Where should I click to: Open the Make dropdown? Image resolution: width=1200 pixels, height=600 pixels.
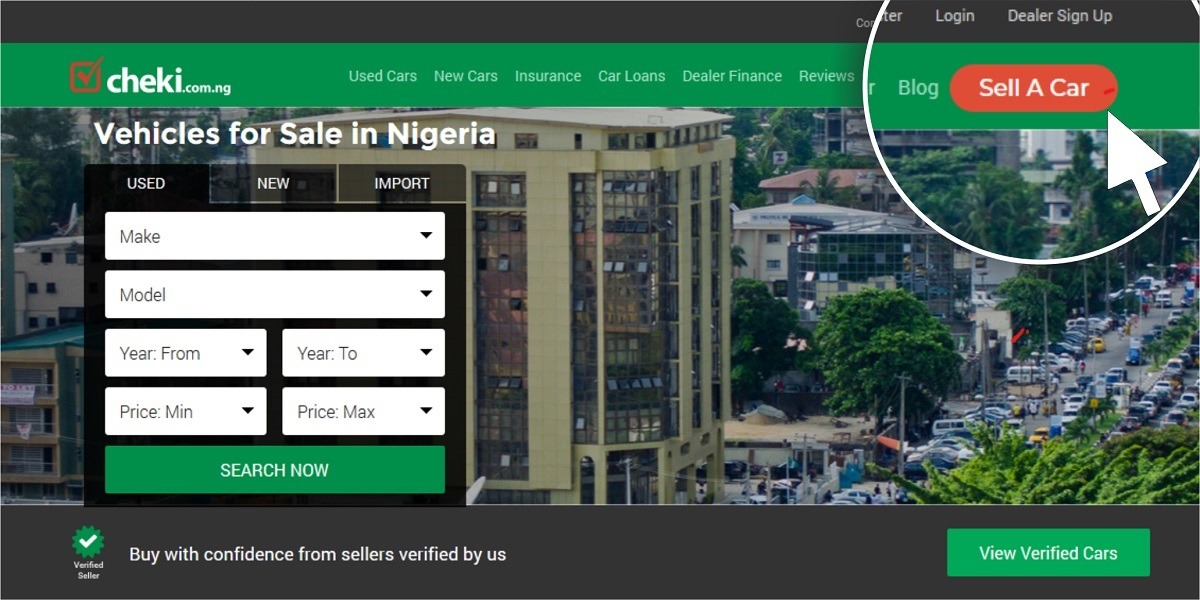(x=275, y=236)
